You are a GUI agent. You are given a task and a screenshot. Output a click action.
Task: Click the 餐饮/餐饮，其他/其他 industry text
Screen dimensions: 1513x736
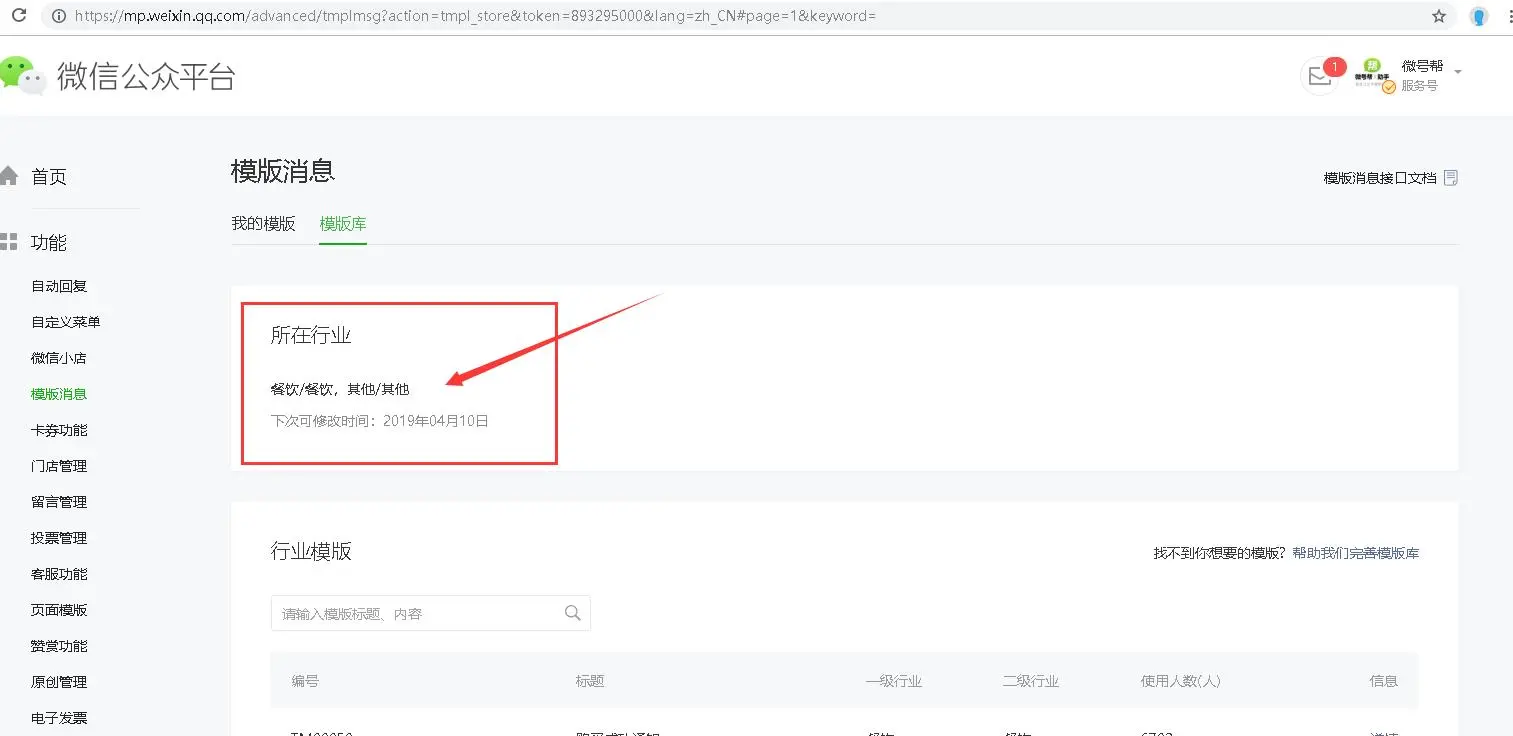pyautogui.click(x=340, y=389)
